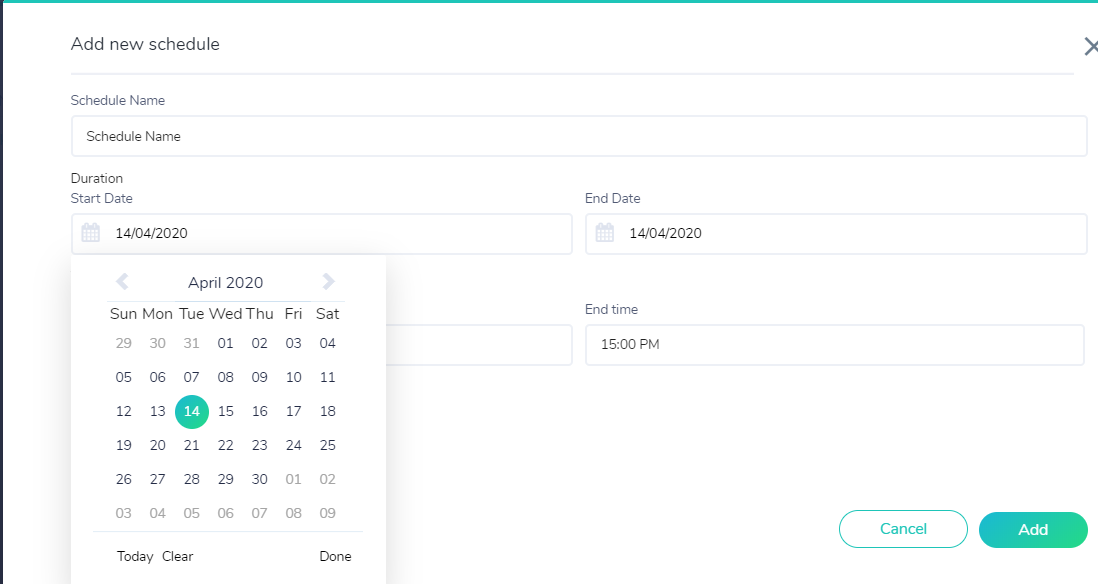
Task: Focus the Schedule Name input field
Action: click(x=579, y=136)
